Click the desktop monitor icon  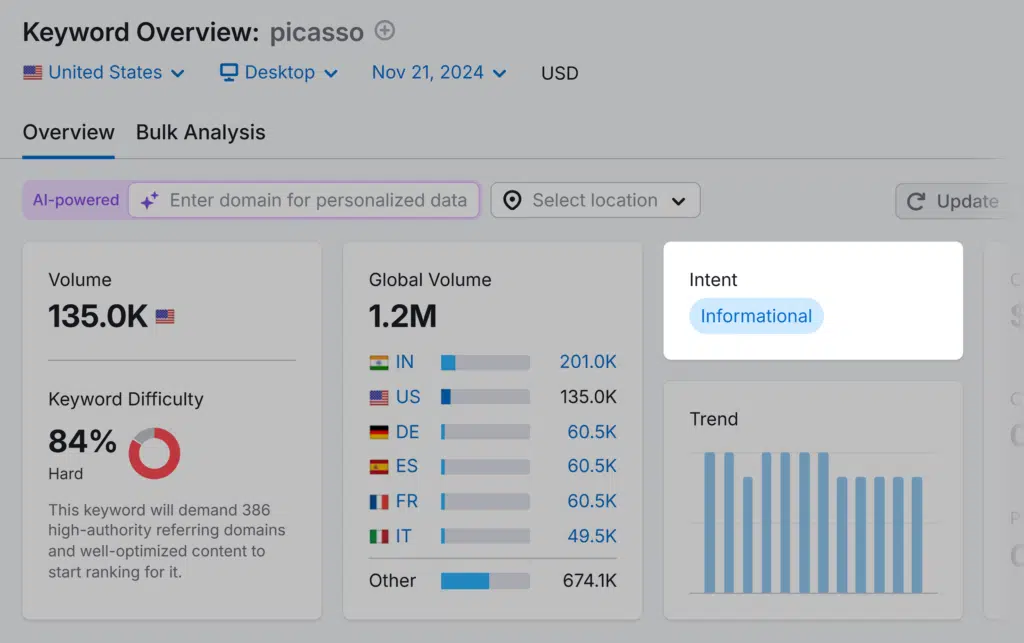tap(229, 73)
